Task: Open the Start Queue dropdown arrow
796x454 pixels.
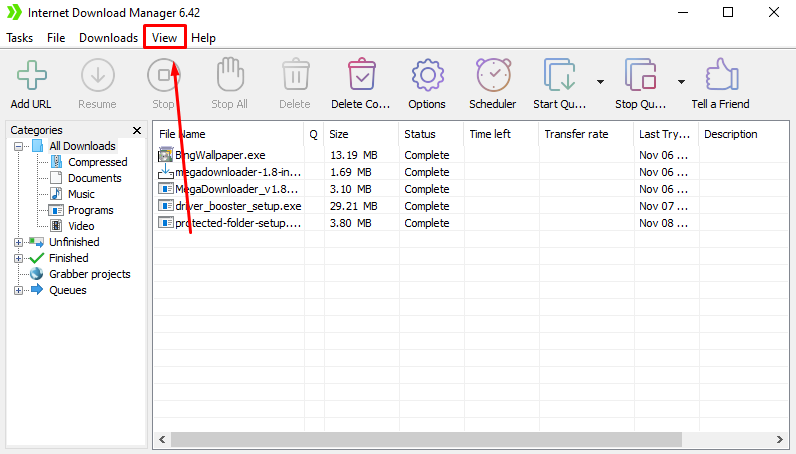Action: click(x=600, y=82)
